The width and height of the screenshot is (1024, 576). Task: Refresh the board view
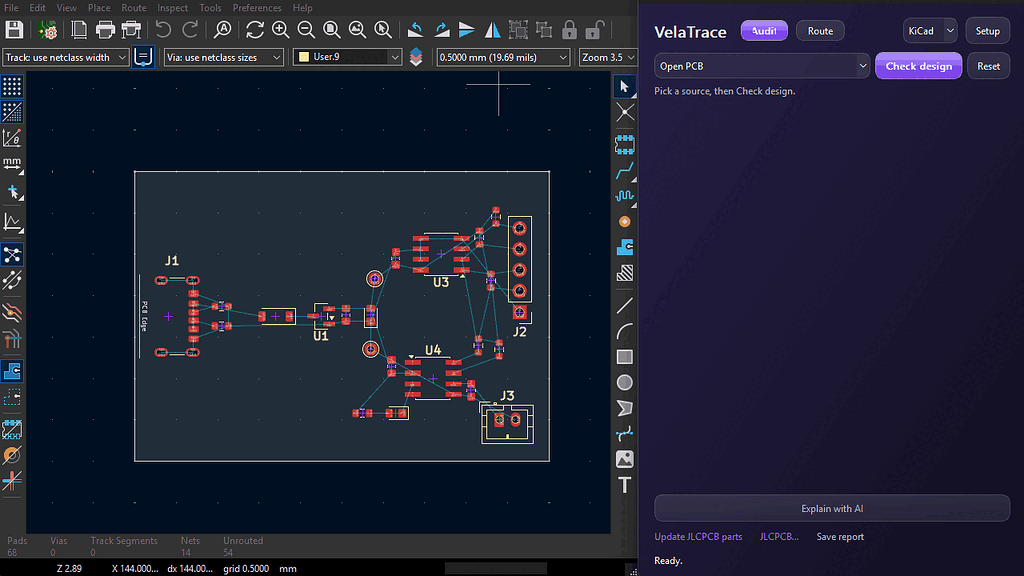(255, 30)
